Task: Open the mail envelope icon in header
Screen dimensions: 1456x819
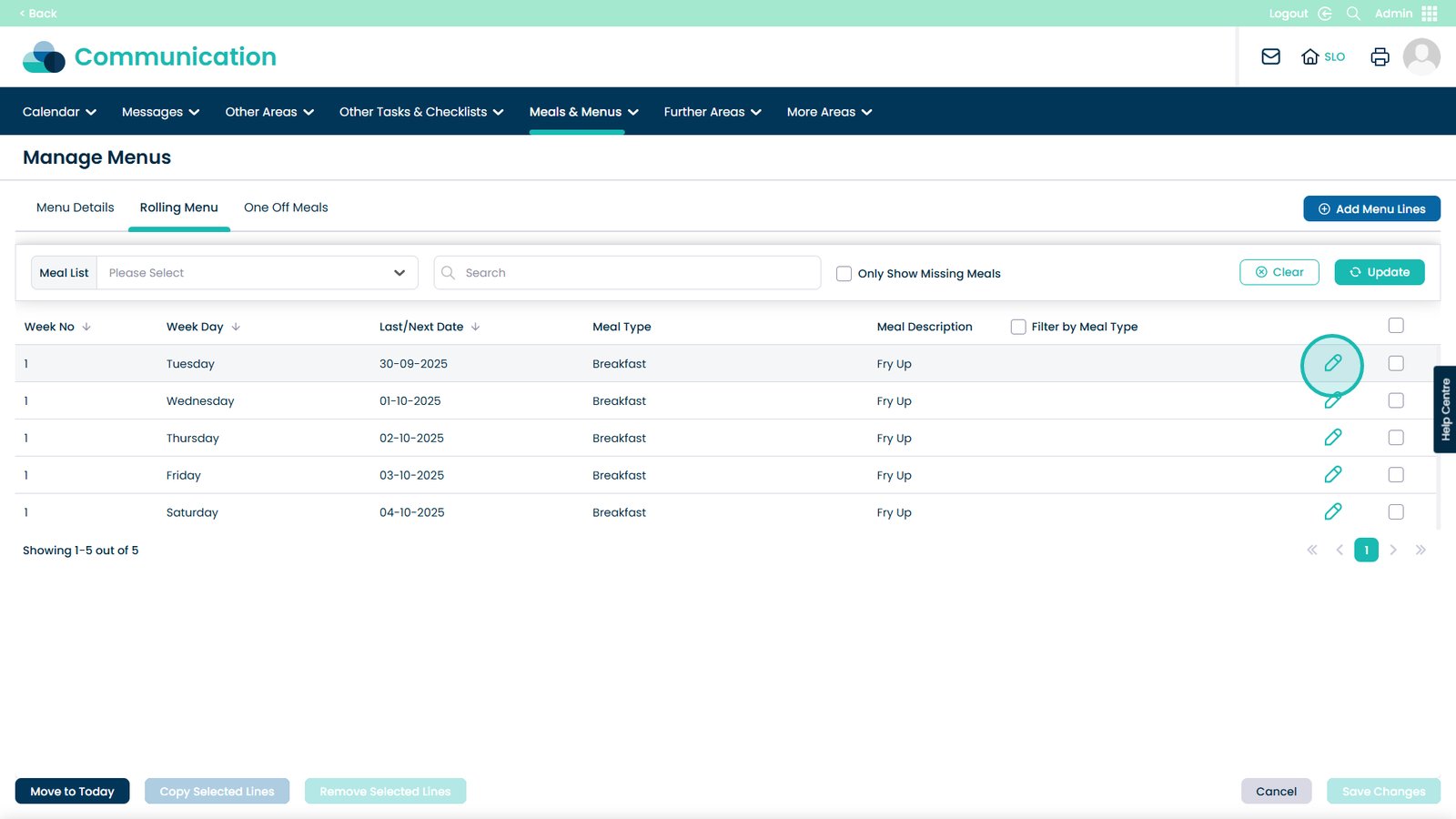Action: click(1270, 56)
